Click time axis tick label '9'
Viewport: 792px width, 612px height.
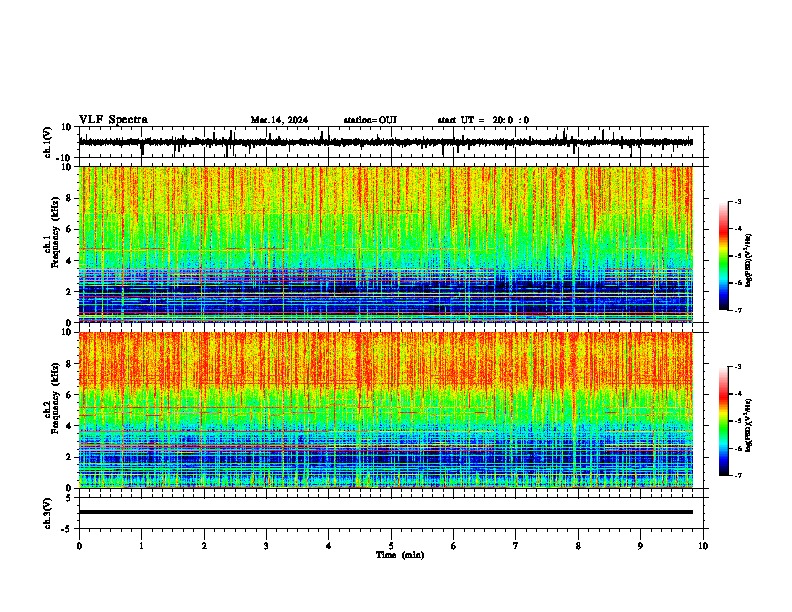tap(640, 546)
